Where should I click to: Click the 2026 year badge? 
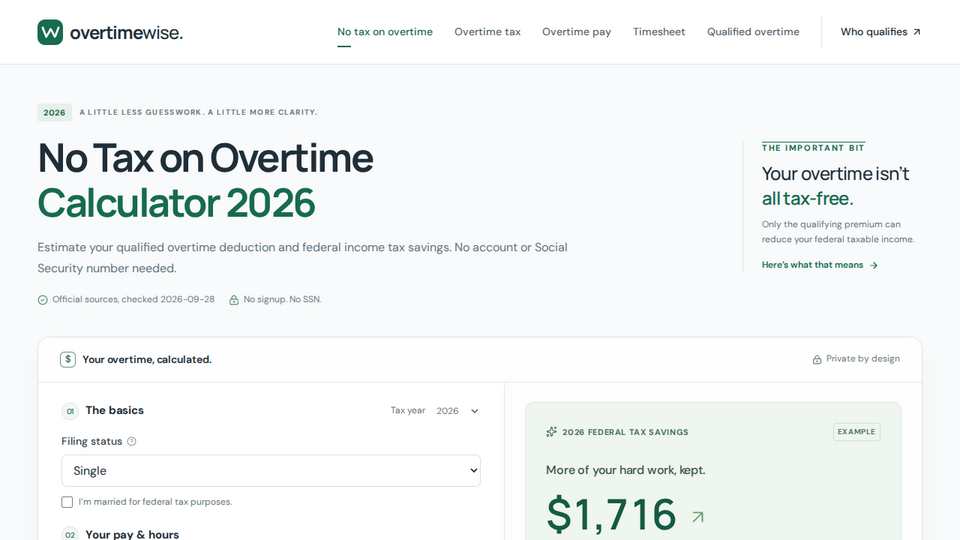(54, 113)
